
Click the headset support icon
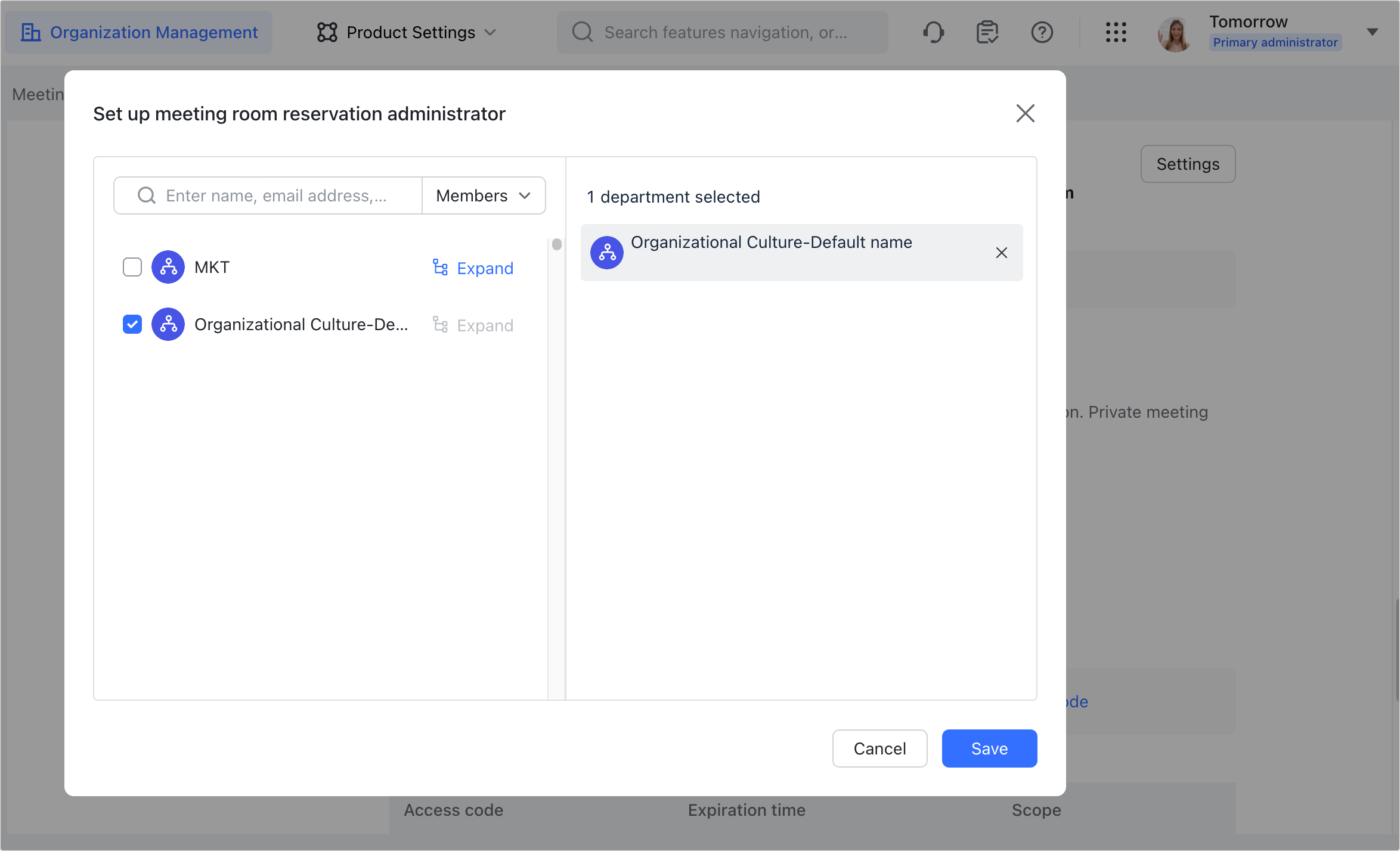coord(932,32)
